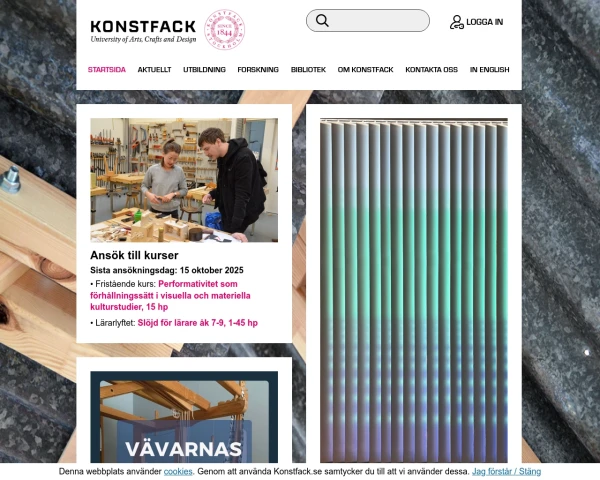Open the Slöjd för lärare åk 7-9 link
This screenshot has height=480, width=600.
(197, 323)
